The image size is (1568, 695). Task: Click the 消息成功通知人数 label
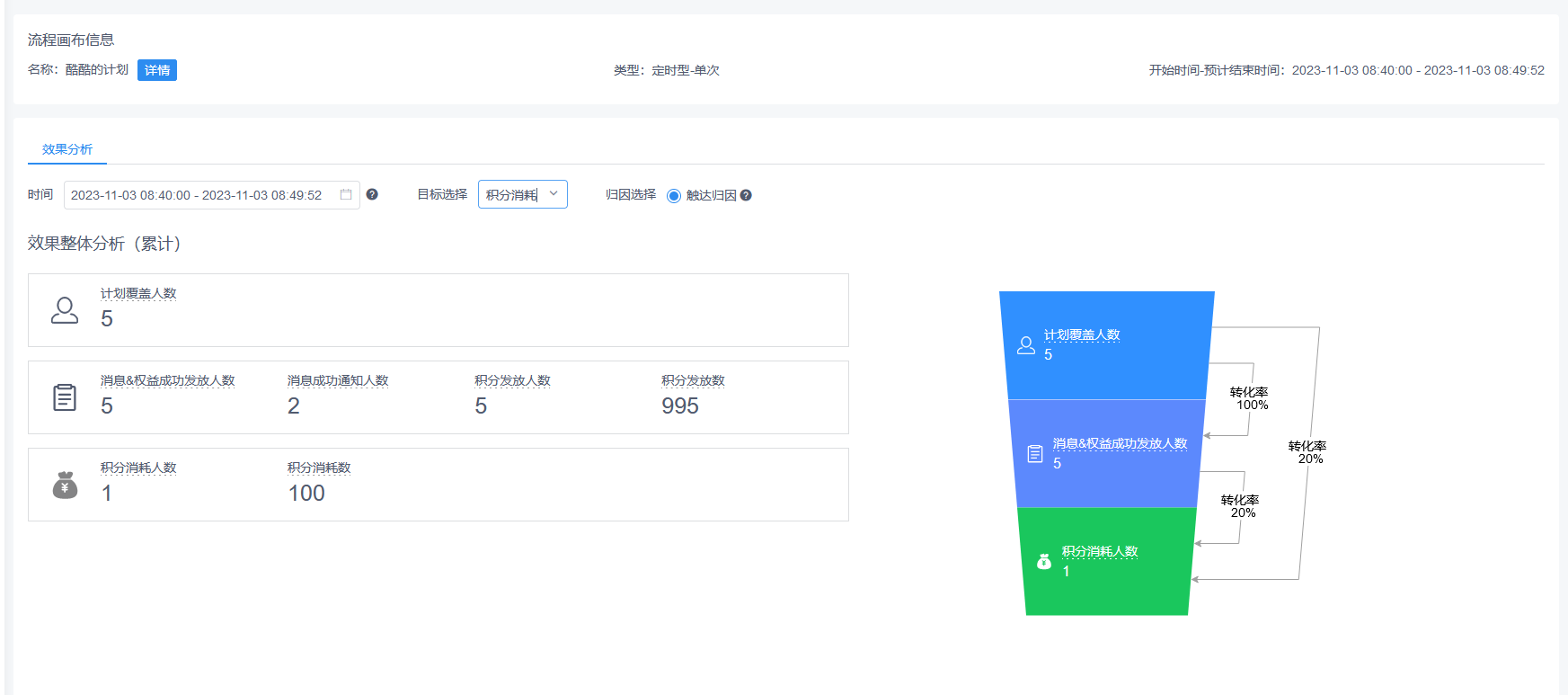tap(338, 381)
